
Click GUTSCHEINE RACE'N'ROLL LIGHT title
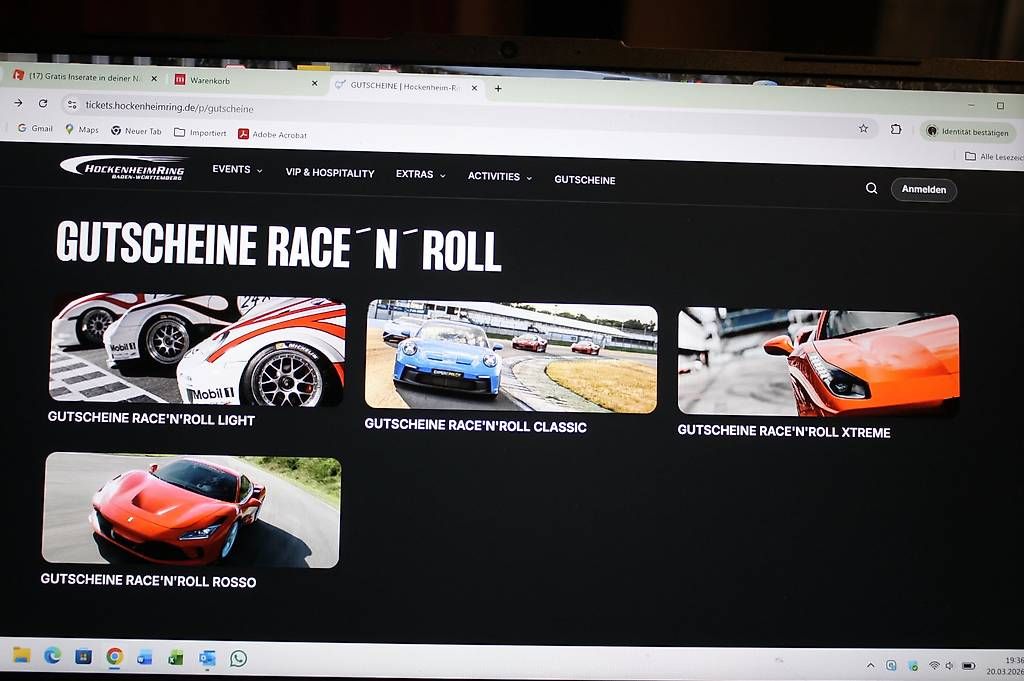pos(151,419)
